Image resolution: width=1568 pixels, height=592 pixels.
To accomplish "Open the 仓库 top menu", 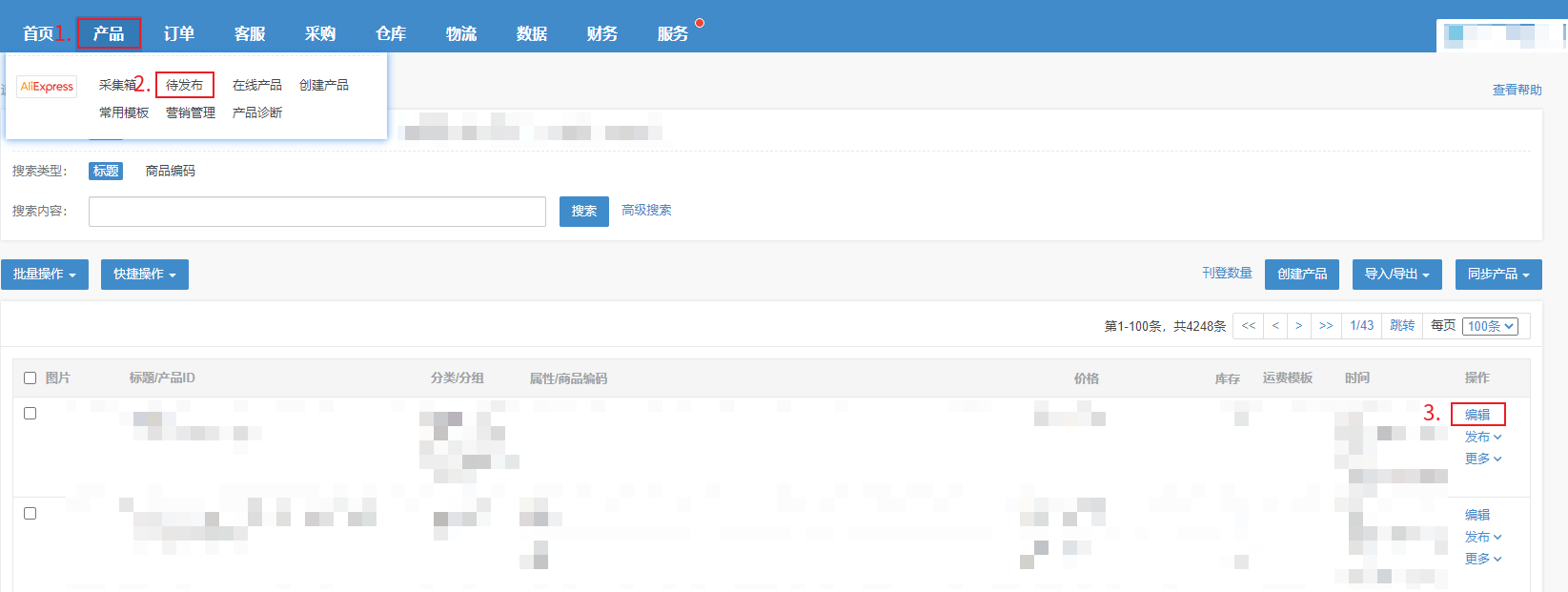I will pyautogui.click(x=391, y=33).
